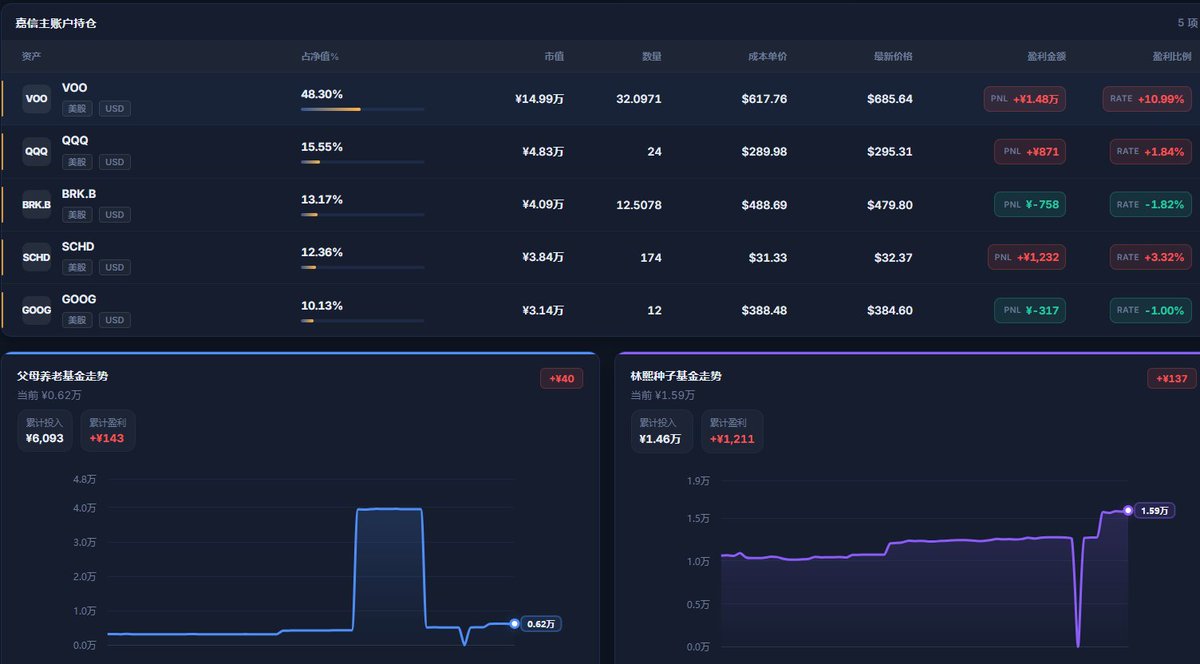The width and height of the screenshot is (1200, 664).
Task: Click VOO's market value ¥14.99万
Action: point(539,99)
